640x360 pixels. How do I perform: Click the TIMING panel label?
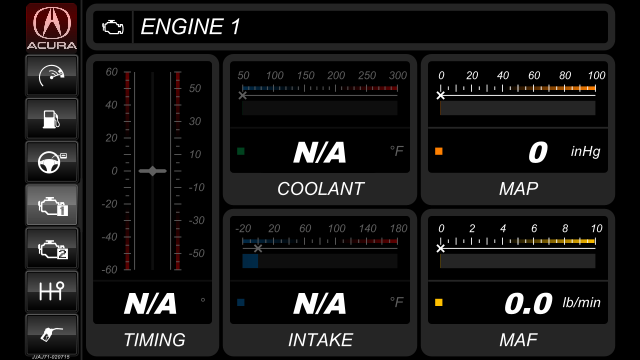154,340
